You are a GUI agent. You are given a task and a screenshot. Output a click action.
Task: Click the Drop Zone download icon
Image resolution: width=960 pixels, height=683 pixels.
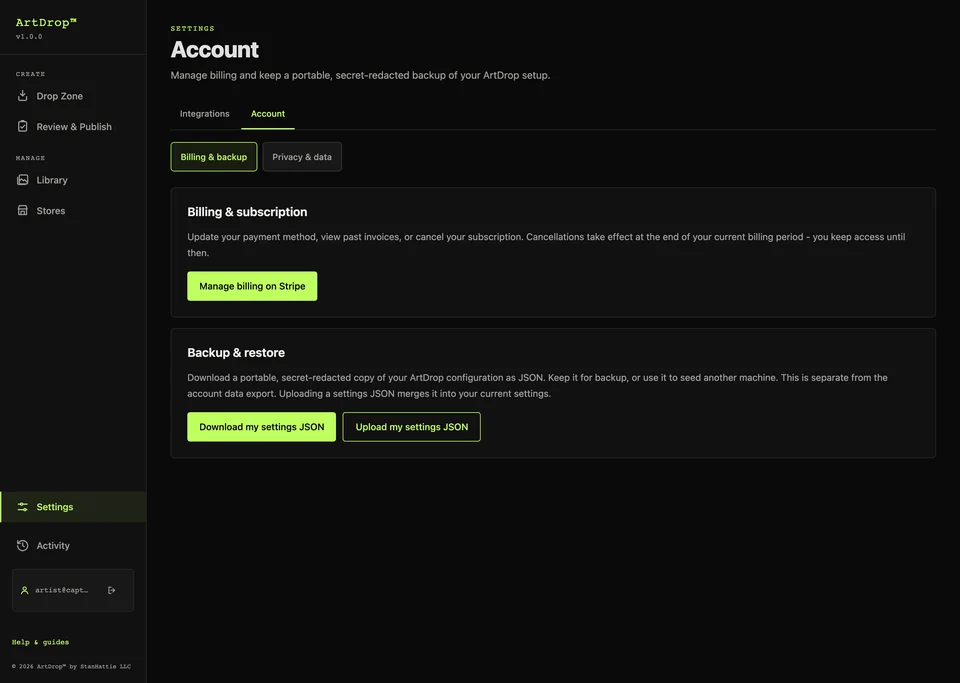point(23,95)
